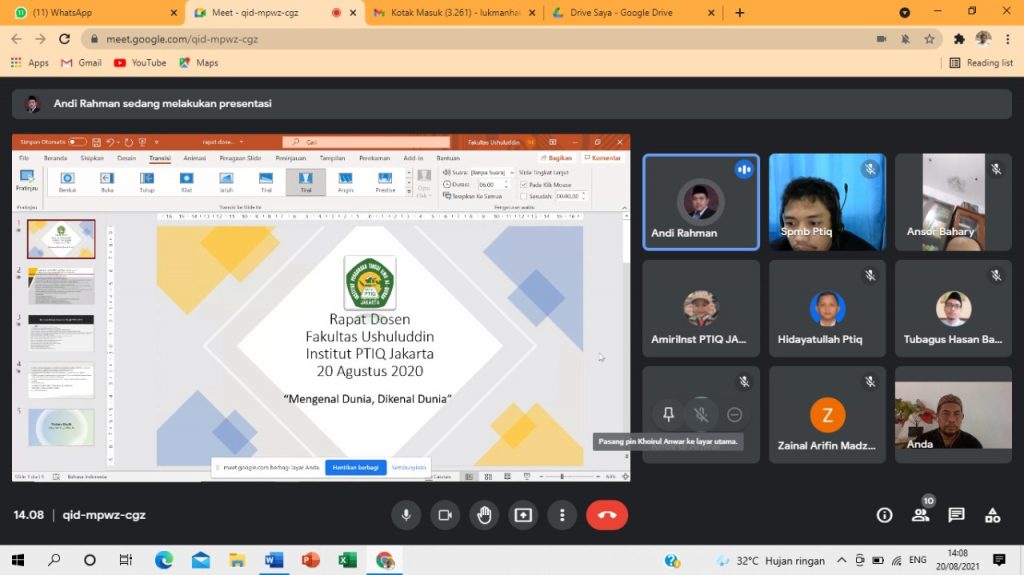Open Excel from the taskbar

347,560
